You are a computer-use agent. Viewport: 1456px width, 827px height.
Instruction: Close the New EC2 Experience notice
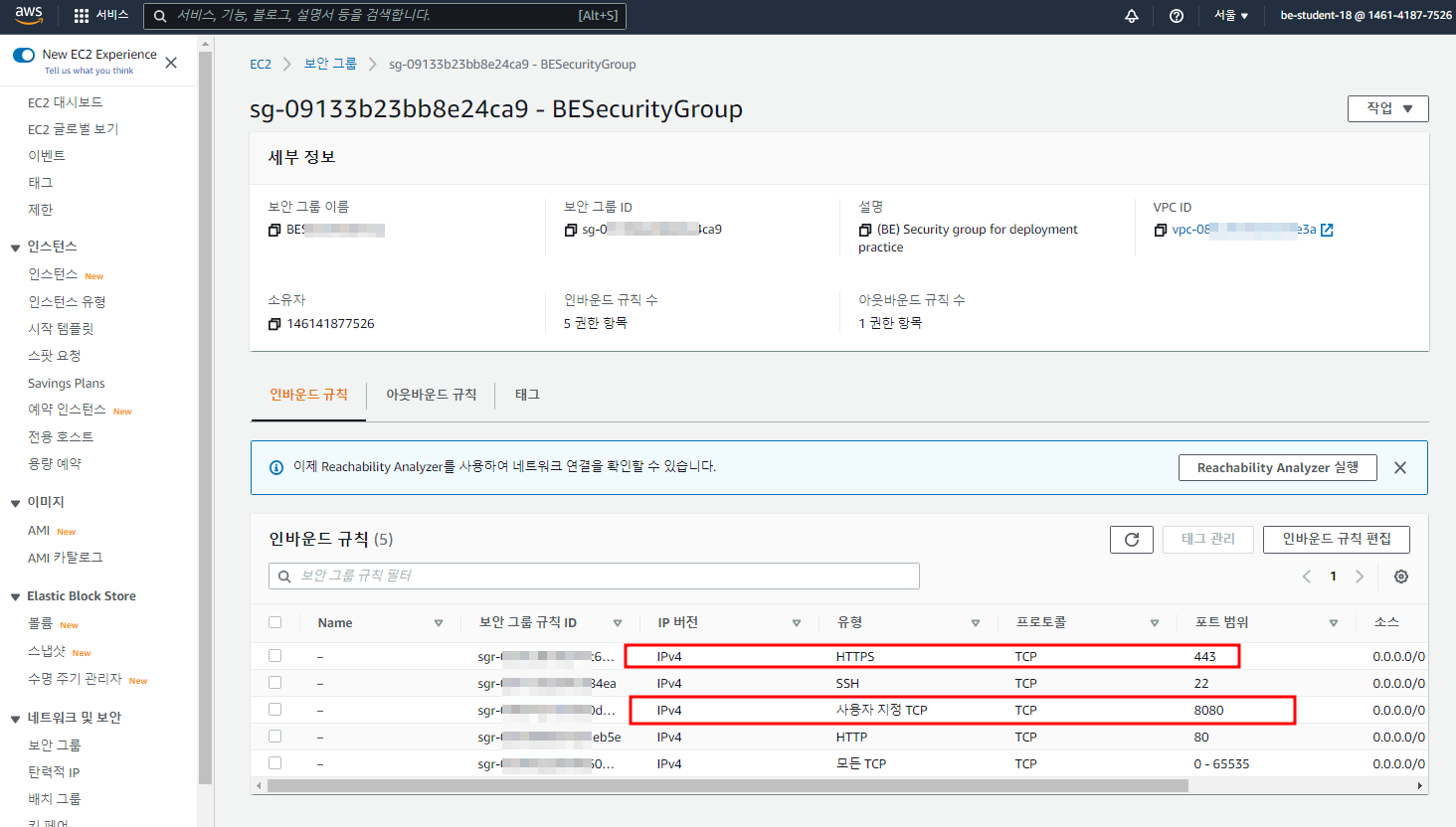(171, 63)
